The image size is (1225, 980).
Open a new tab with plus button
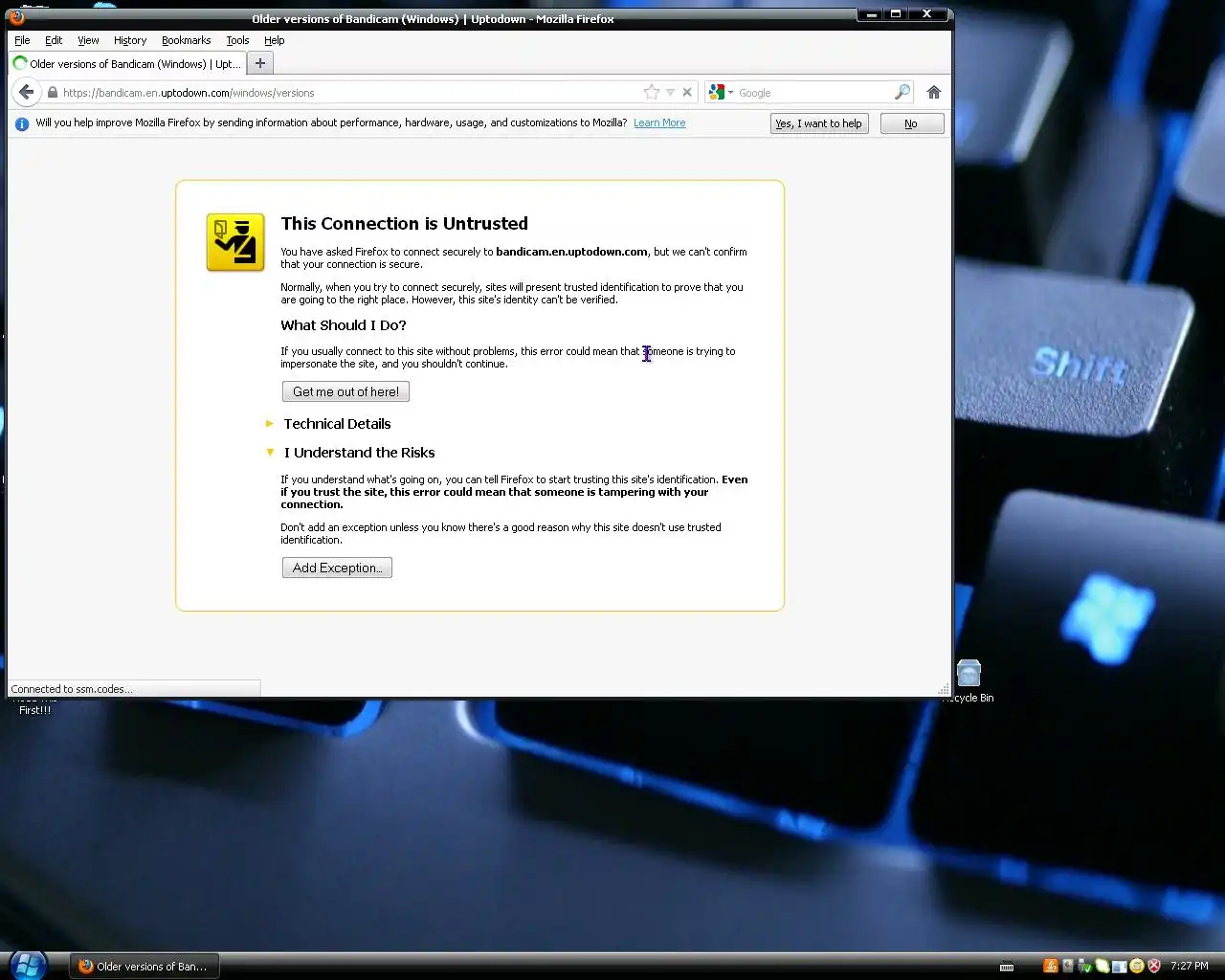[x=259, y=63]
